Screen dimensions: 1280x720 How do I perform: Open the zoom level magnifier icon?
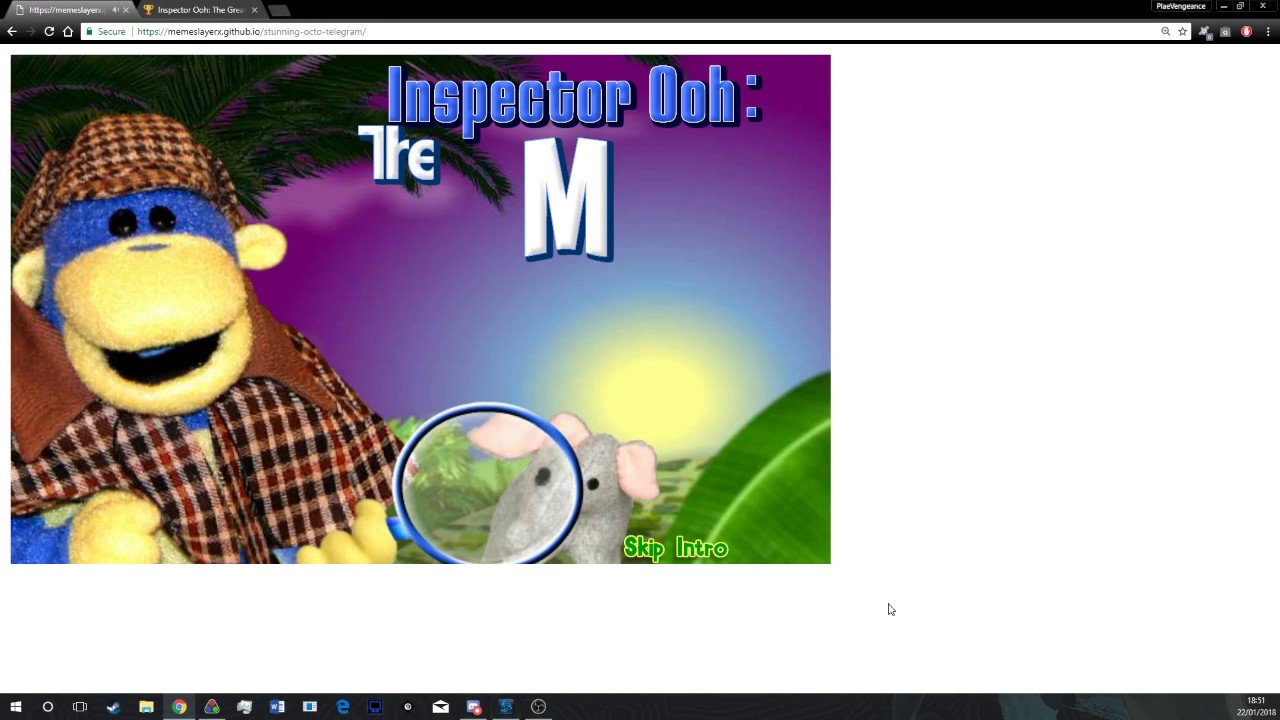point(1165,32)
